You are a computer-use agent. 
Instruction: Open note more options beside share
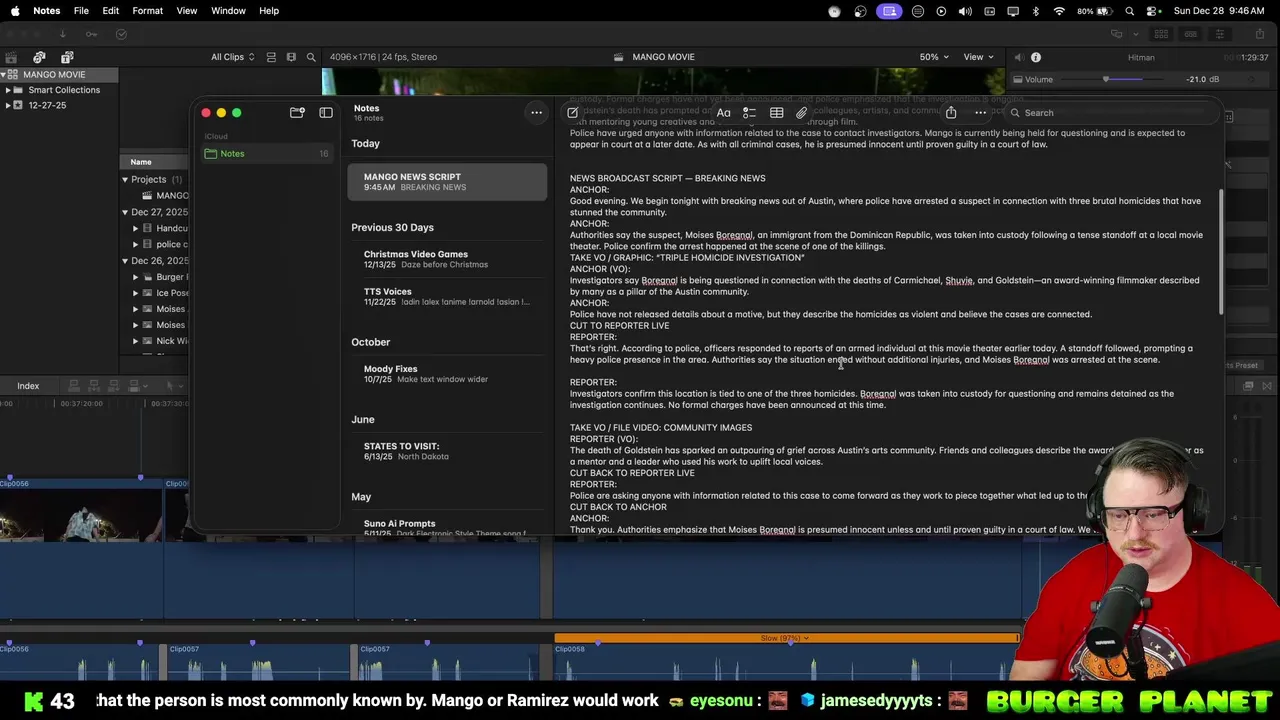[x=980, y=113]
